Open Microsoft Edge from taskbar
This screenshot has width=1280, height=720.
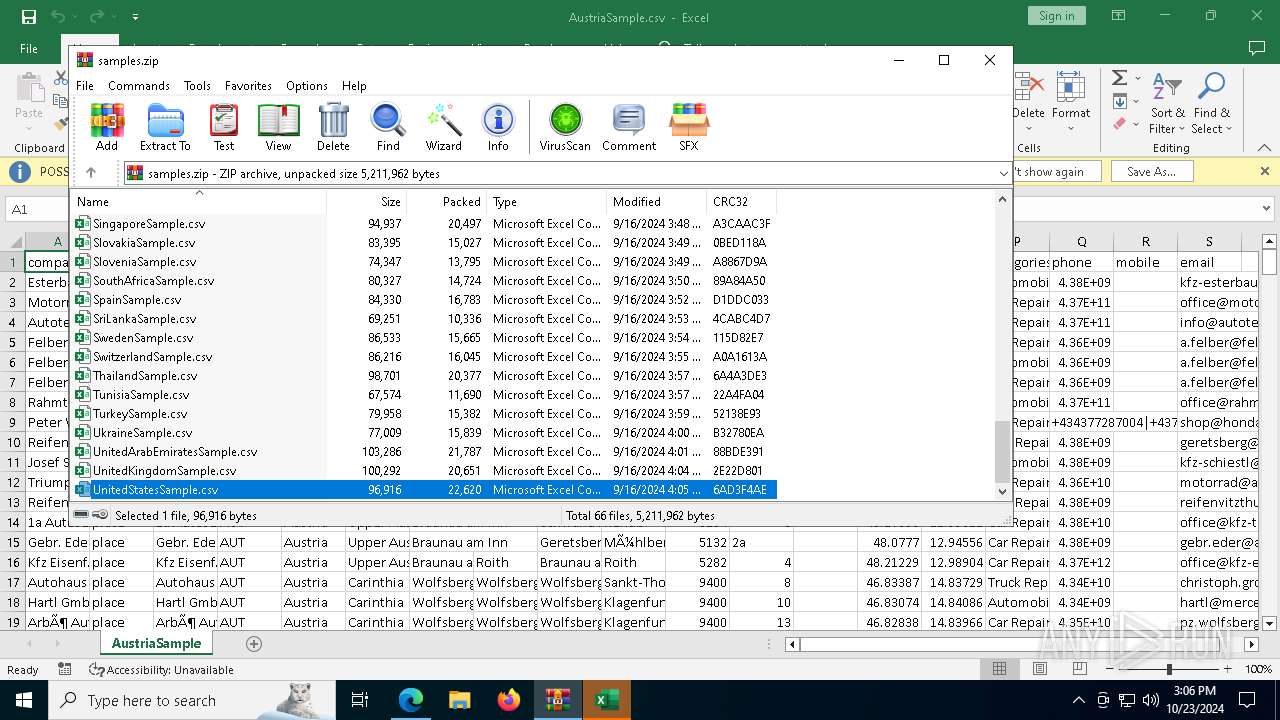click(x=411, y=700)
